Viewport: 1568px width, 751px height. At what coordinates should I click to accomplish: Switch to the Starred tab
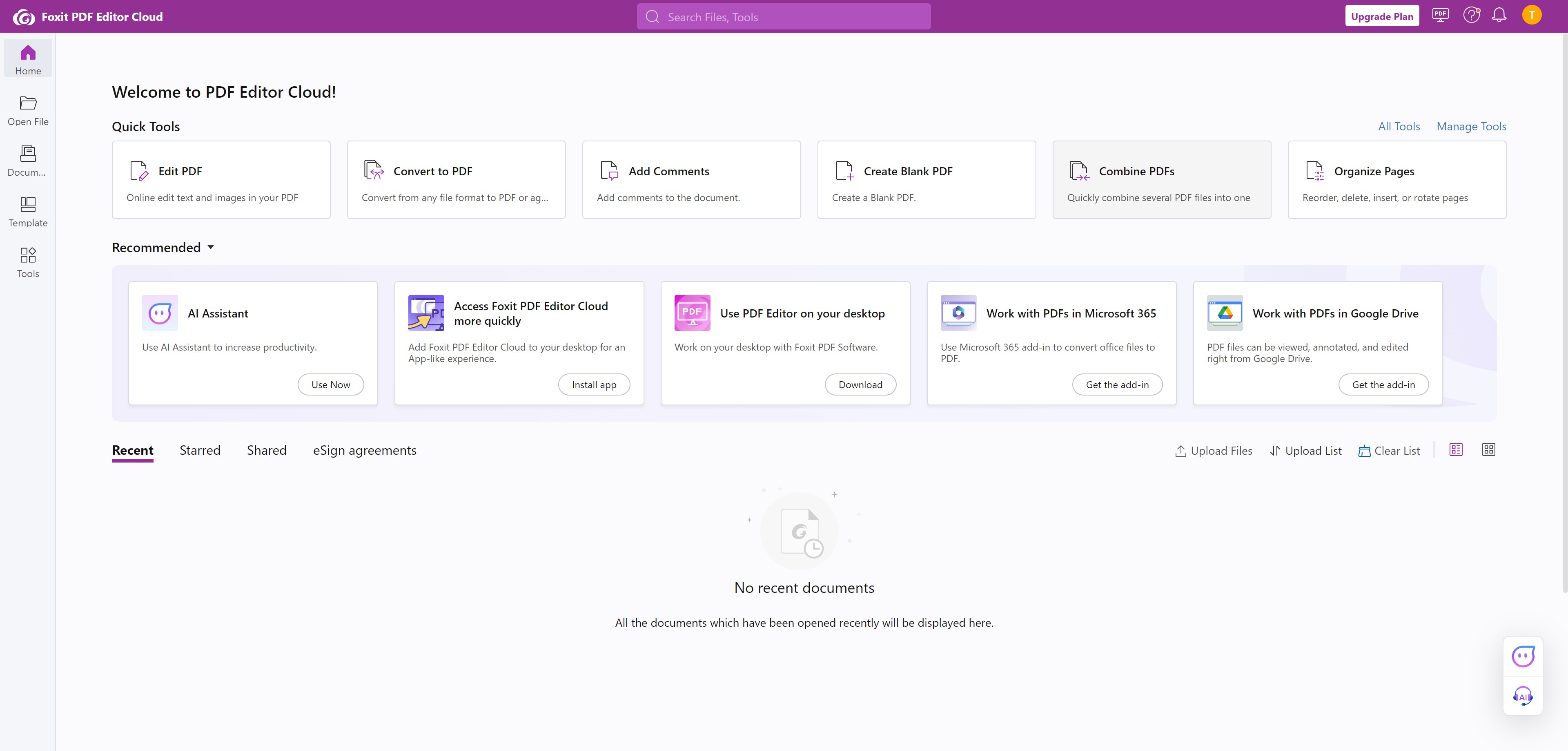[x=200, y=450]
